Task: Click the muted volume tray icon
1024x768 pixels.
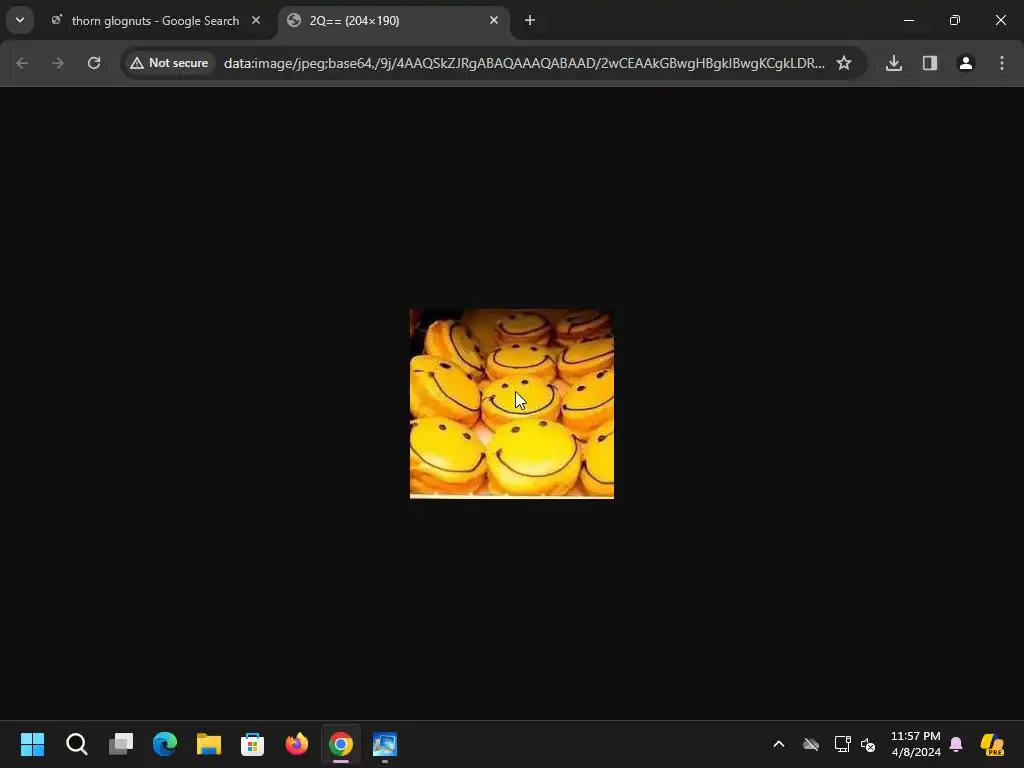Action: coord(868,744)
